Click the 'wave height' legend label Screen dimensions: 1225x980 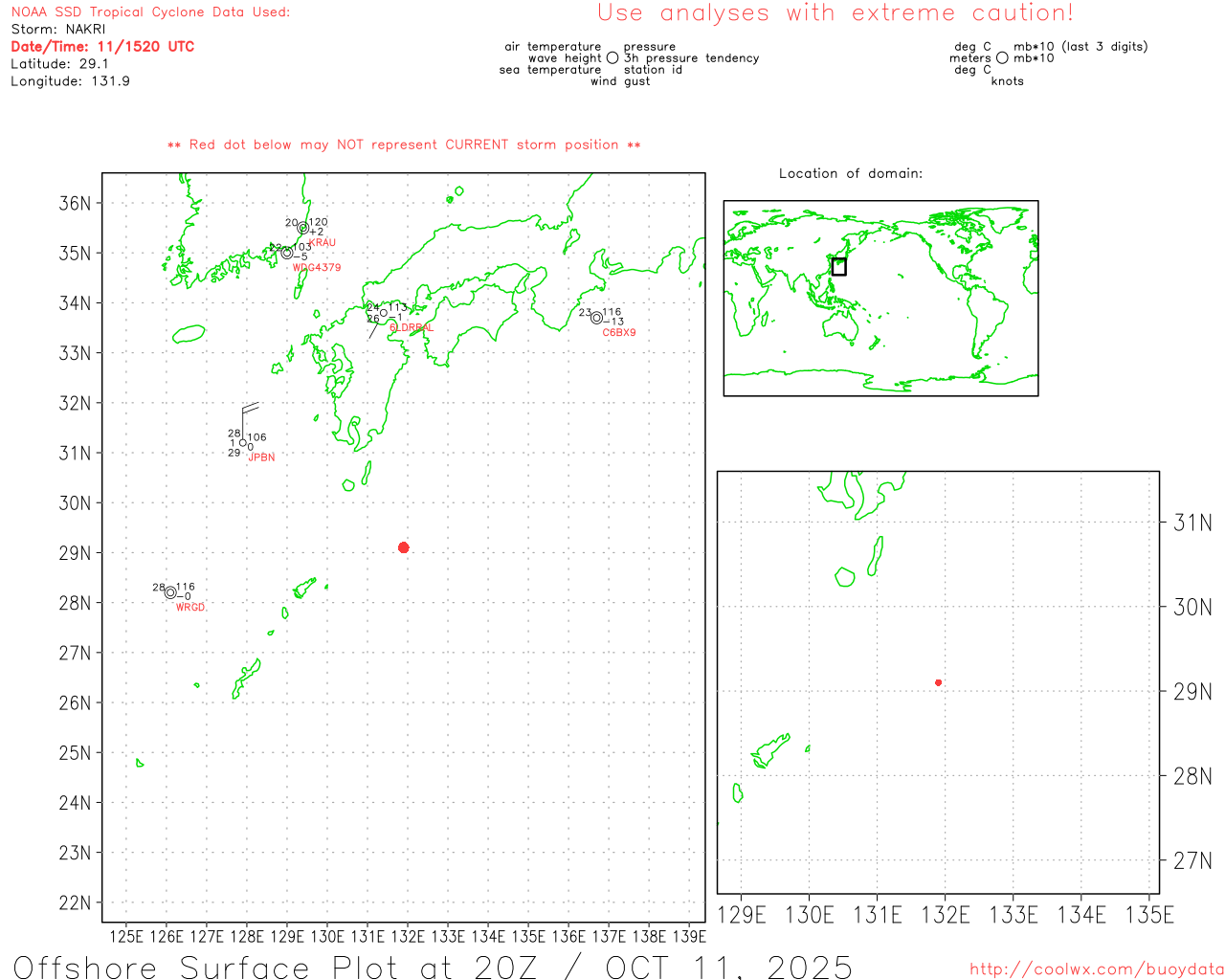565,58
